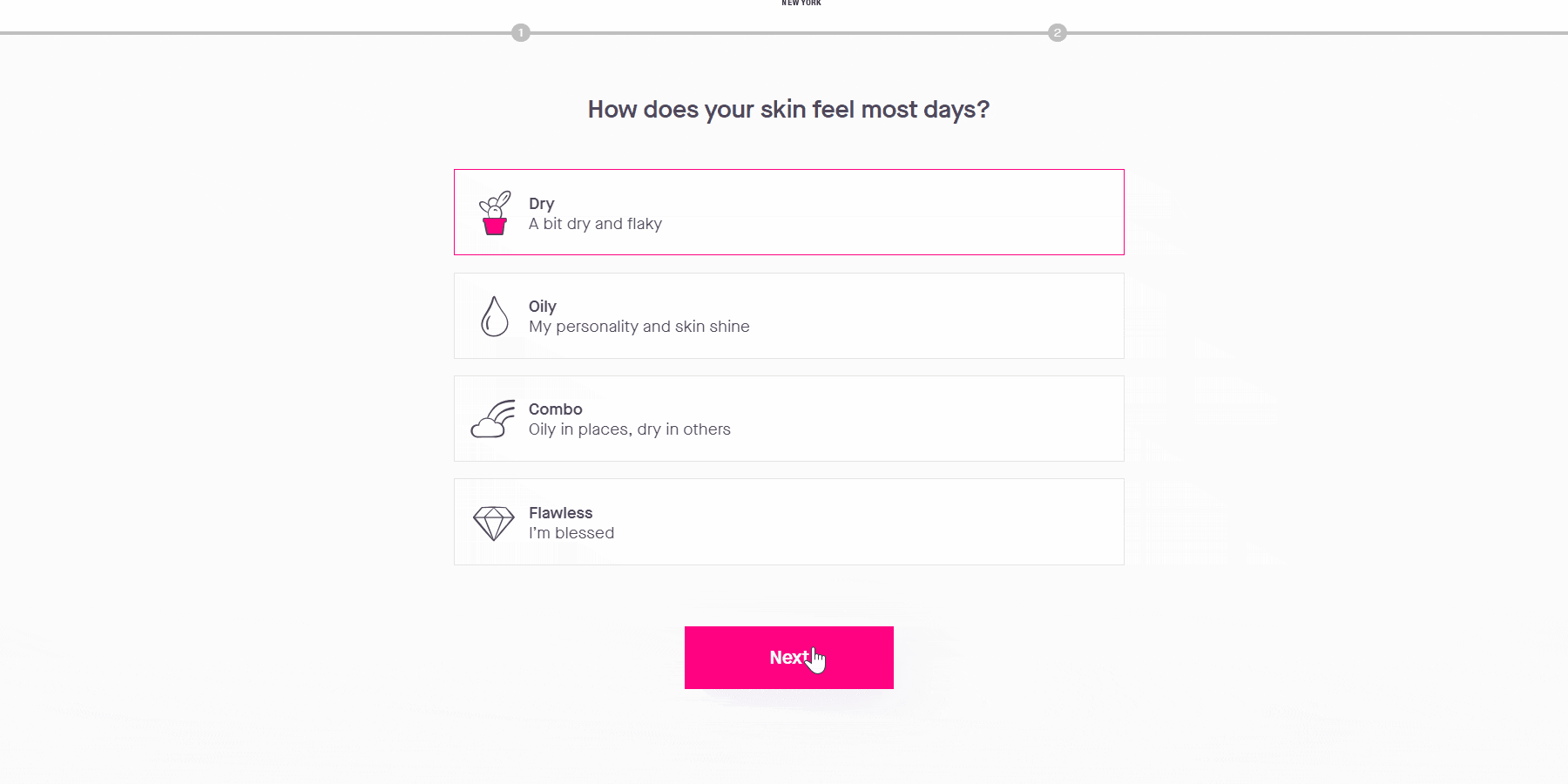Click the 'How does your skin feel' heading

[x=789, y=110]
